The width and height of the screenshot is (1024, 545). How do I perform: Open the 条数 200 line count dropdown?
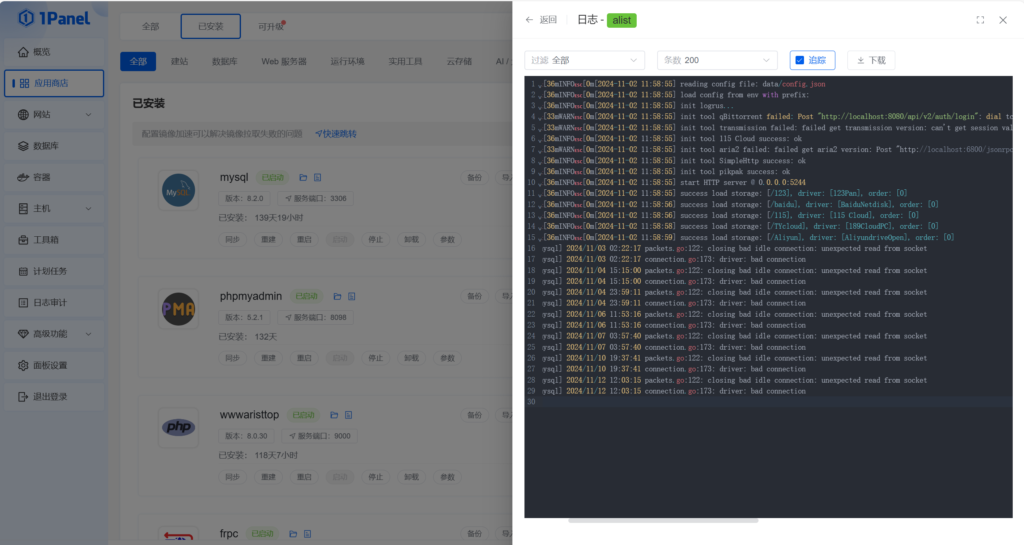(717, 60)
